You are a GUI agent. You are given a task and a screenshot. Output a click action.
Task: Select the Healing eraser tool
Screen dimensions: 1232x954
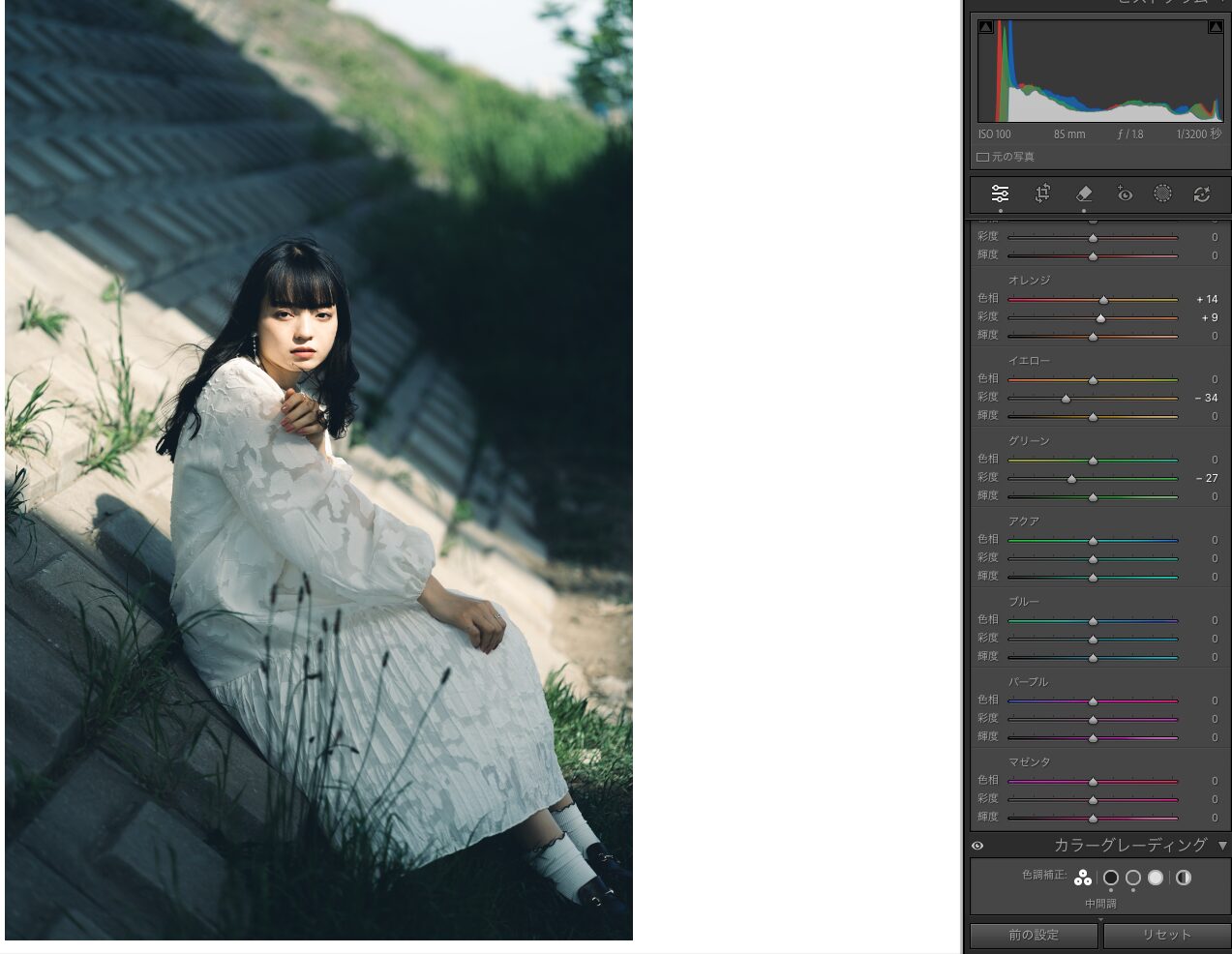[1084, 194]
